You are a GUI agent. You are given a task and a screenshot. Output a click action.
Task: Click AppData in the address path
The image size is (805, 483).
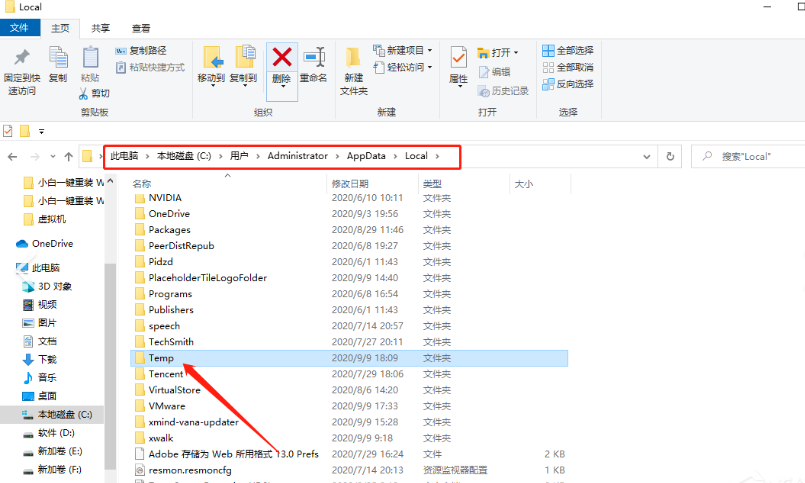pyautogui.click(x=366, y=156)
